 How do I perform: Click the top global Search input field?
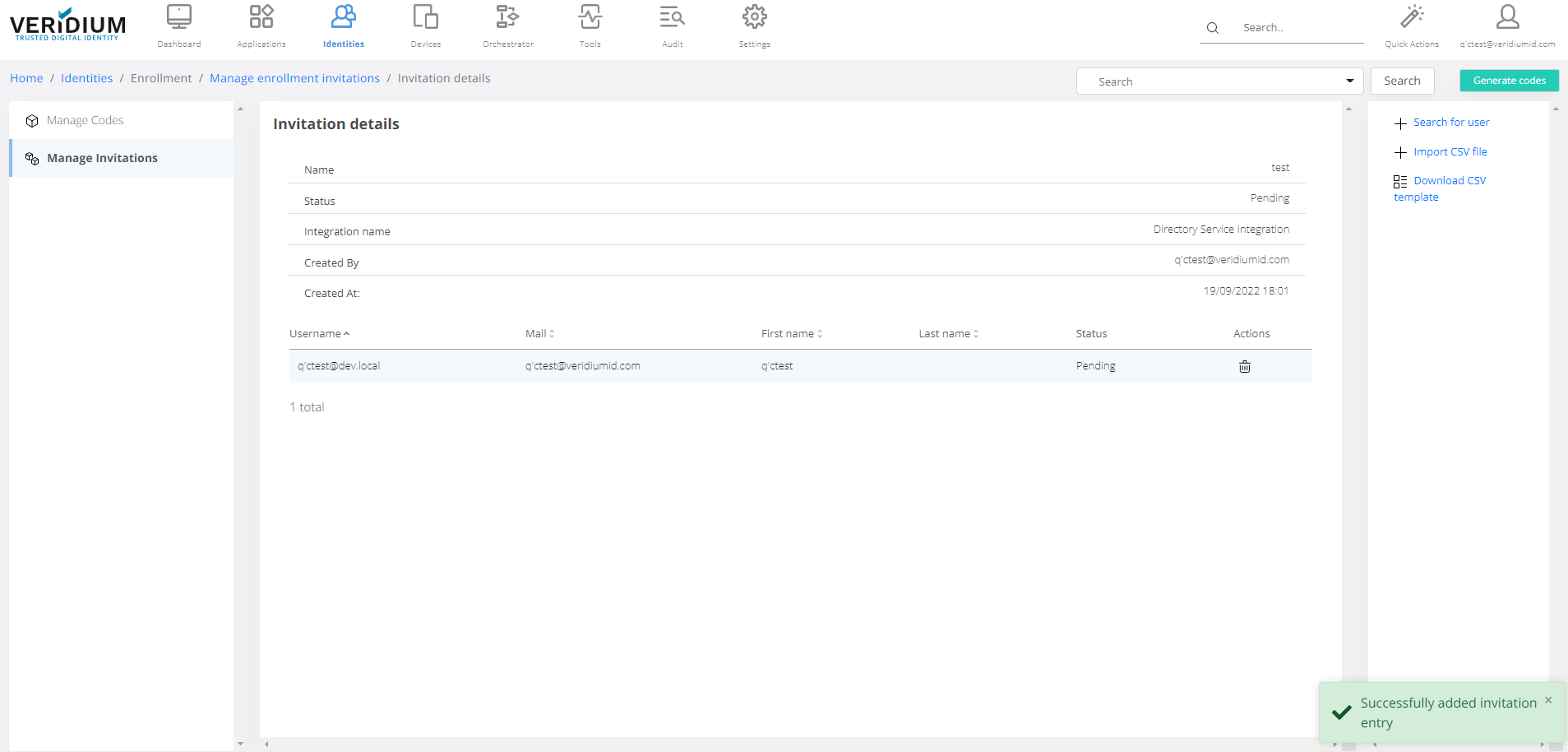pos(1299,28)
